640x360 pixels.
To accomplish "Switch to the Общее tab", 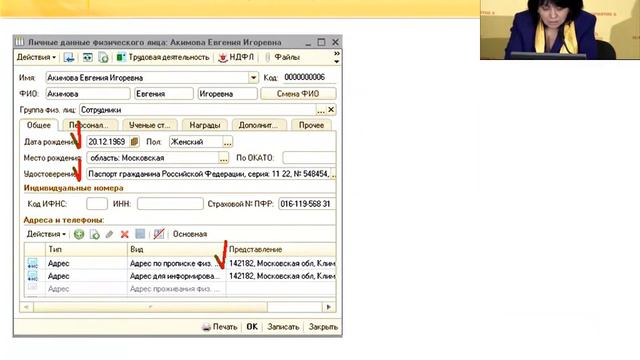I will [39, 125].
